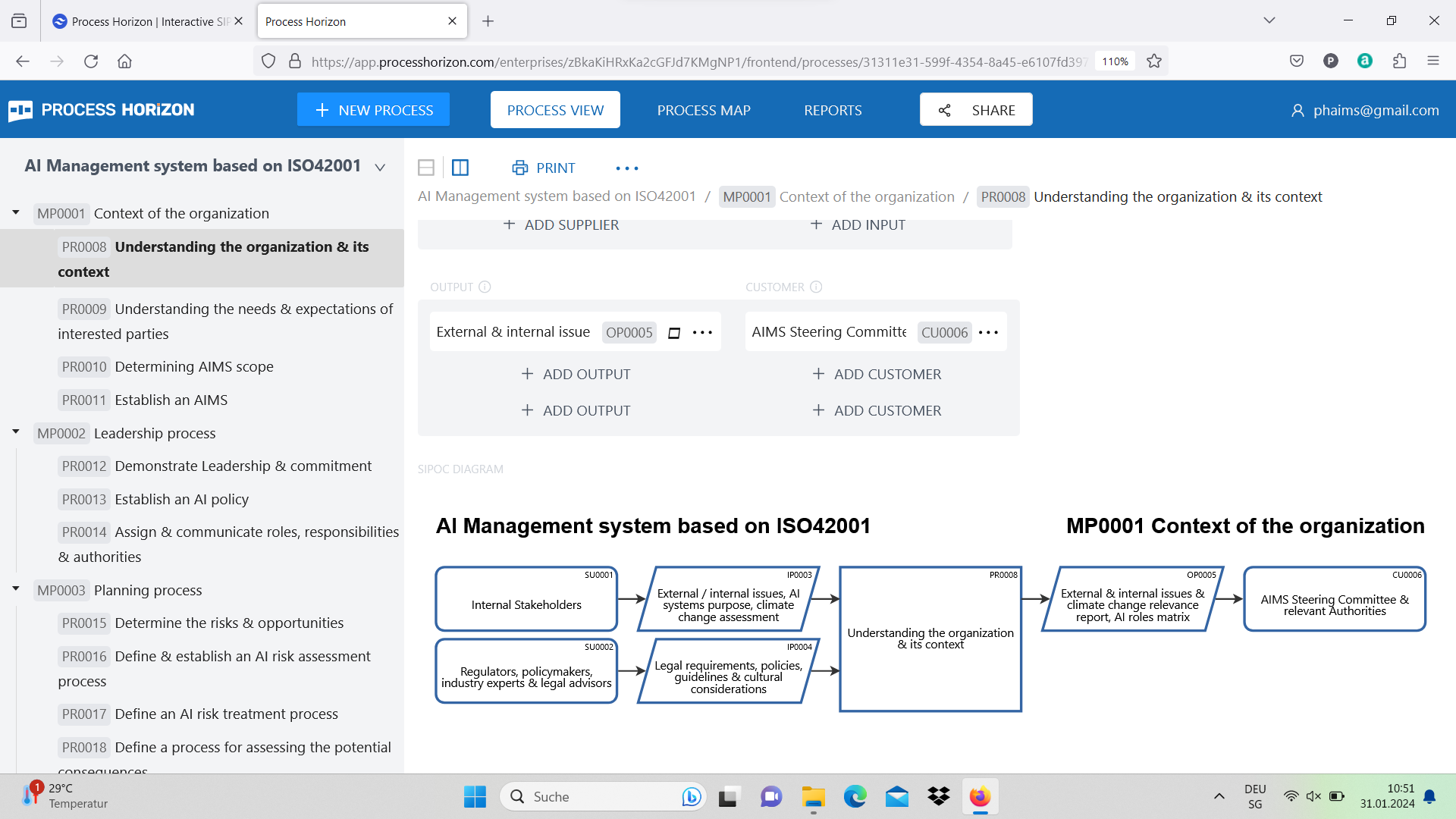
Task: Open the user account profile icon
Action: [x=1298, y=111]
